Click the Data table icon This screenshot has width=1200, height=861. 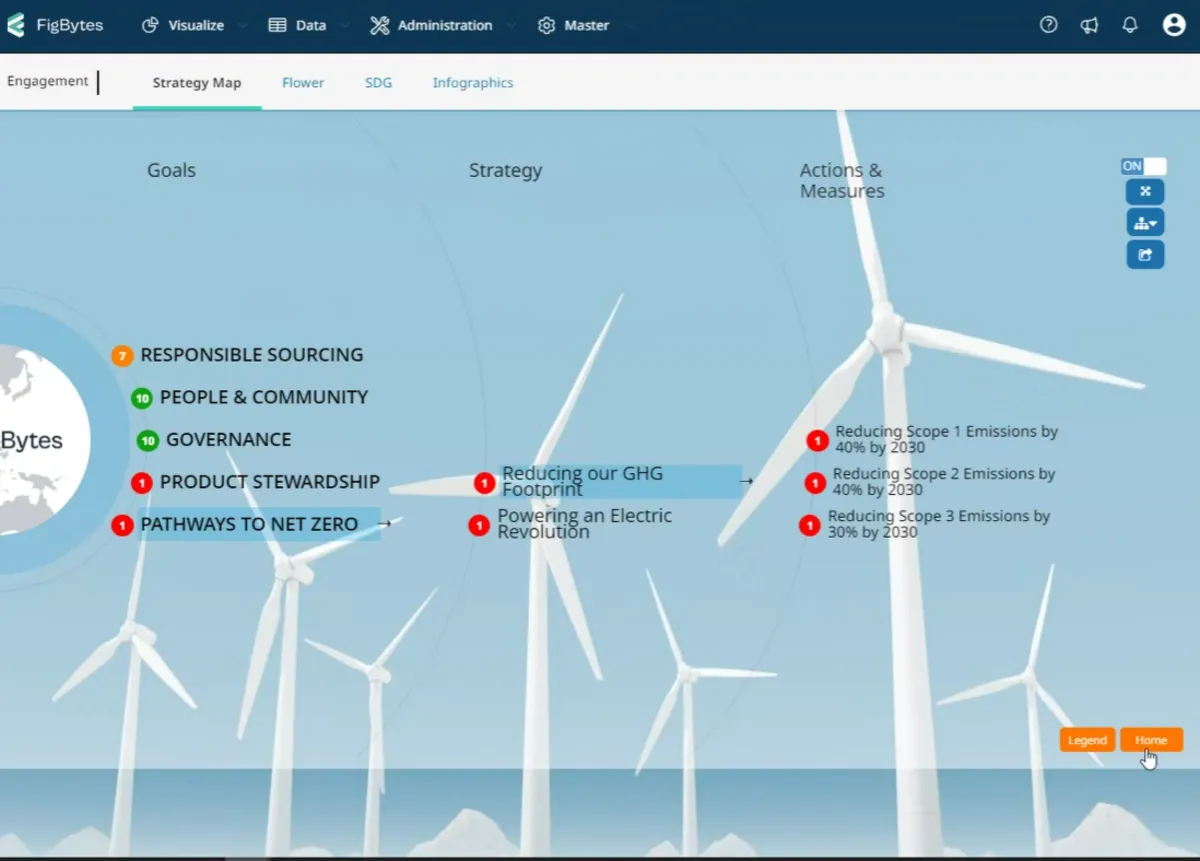tap(277, 25)
